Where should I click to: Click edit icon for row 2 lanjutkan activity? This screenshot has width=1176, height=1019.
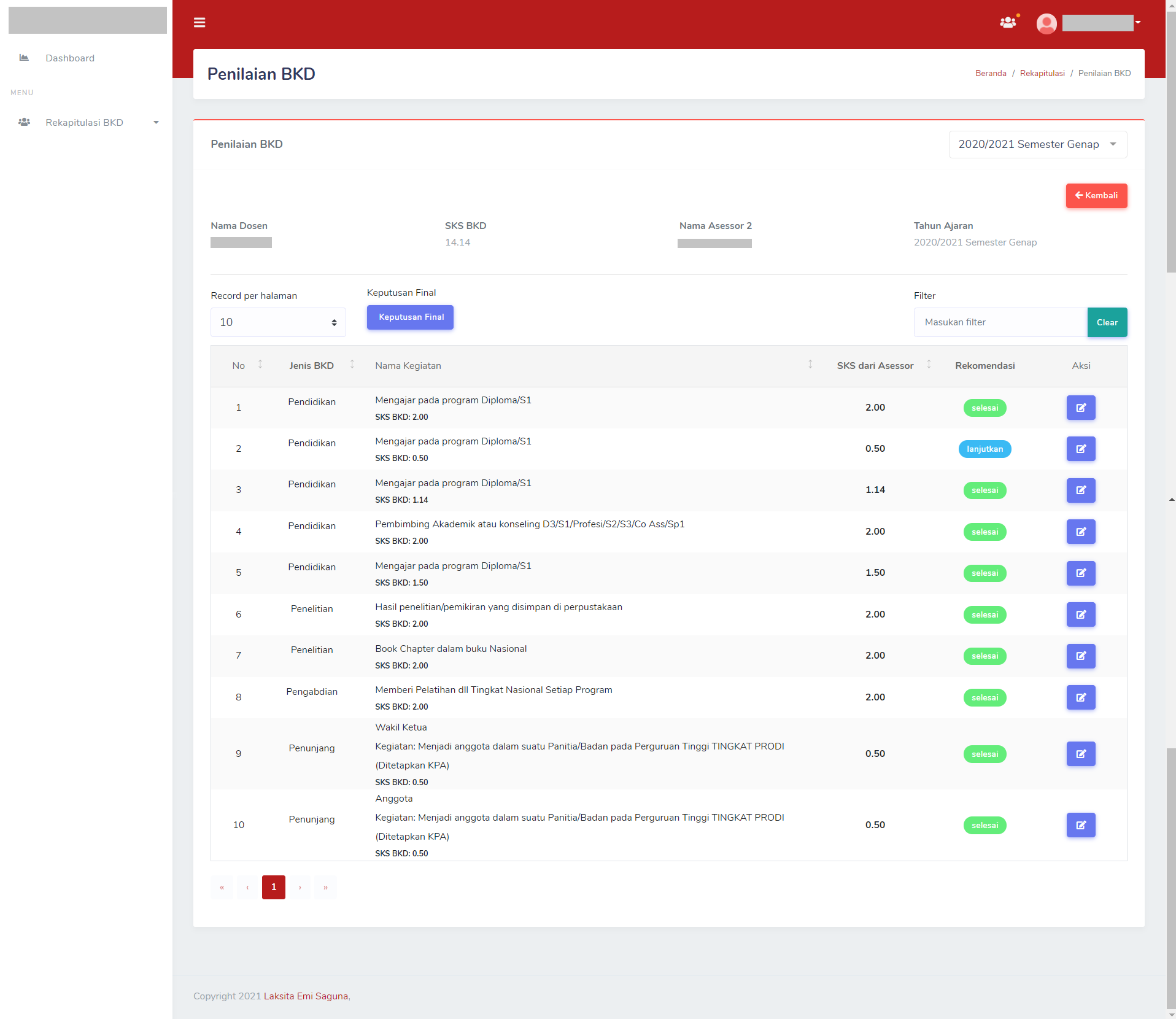click(x=1080, y=449)
